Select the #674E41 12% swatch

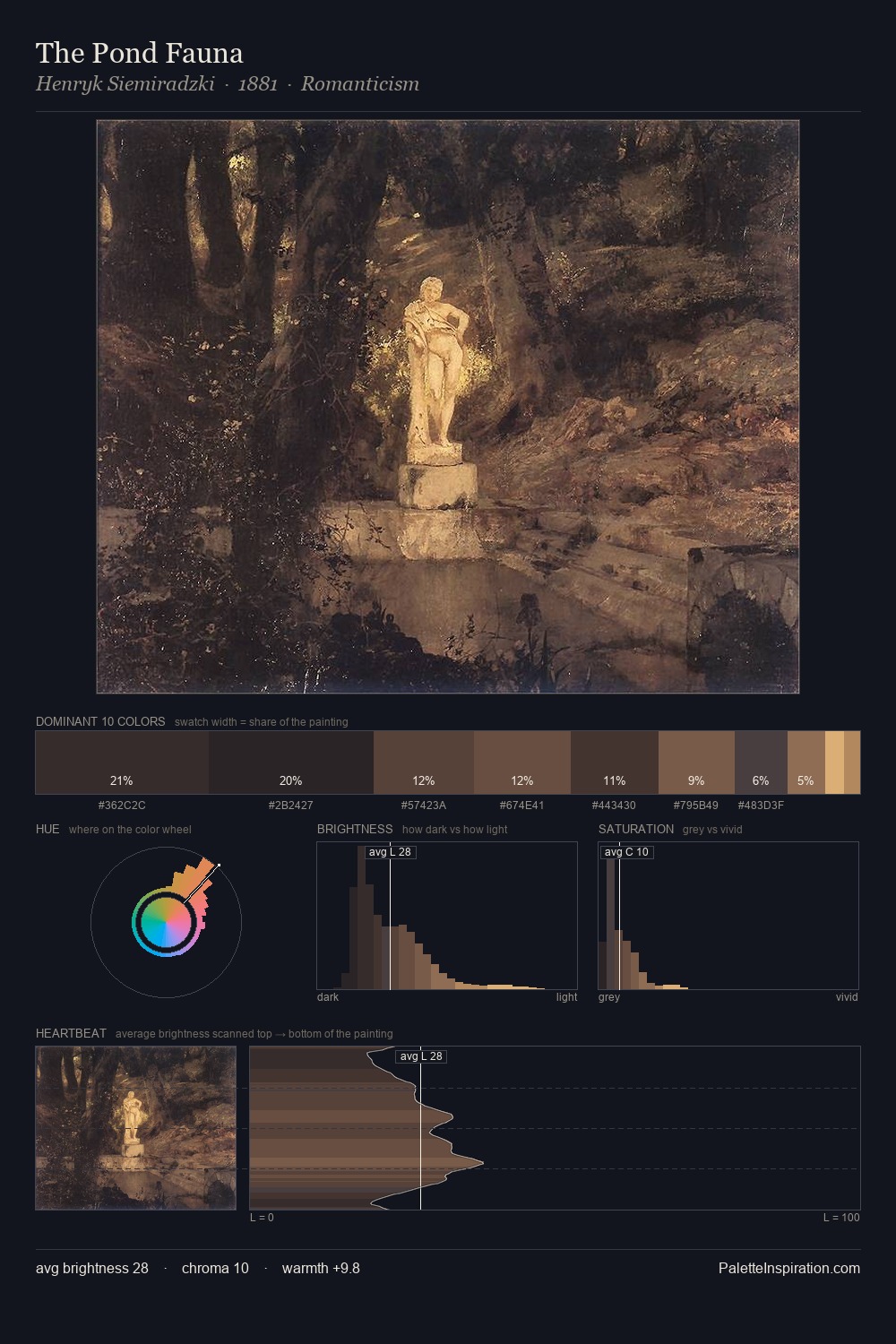click(522, 762)
